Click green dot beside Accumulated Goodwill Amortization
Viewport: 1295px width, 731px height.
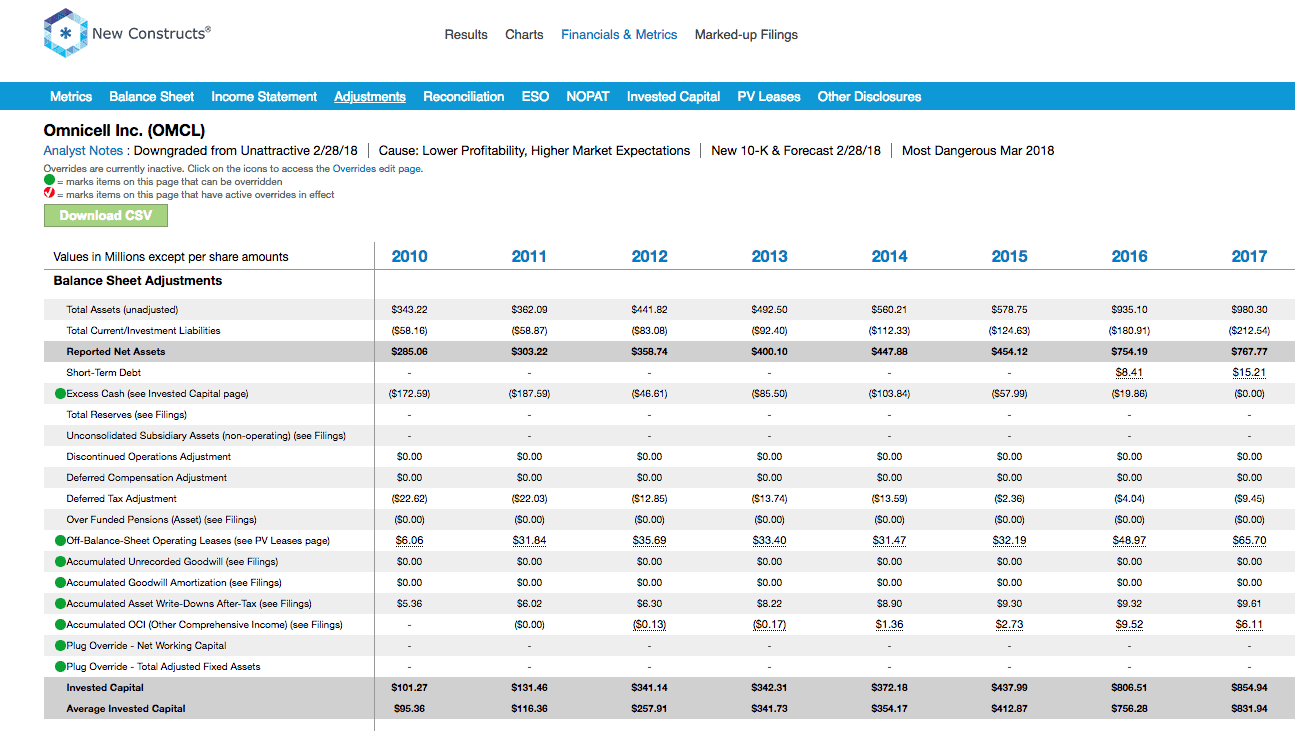pos(60,583)
